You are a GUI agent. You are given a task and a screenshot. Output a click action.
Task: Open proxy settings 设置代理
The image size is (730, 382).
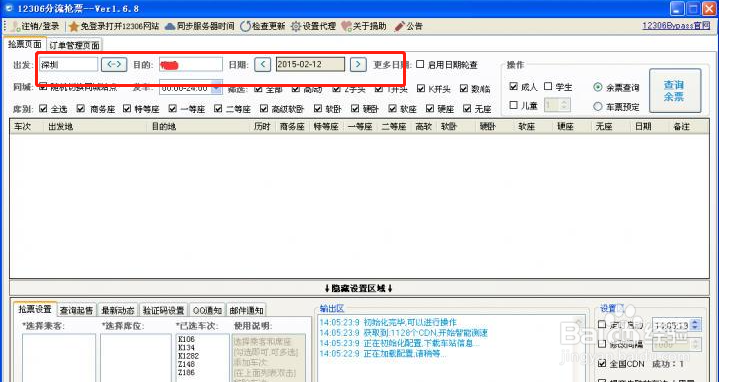(x=313, y=27)
